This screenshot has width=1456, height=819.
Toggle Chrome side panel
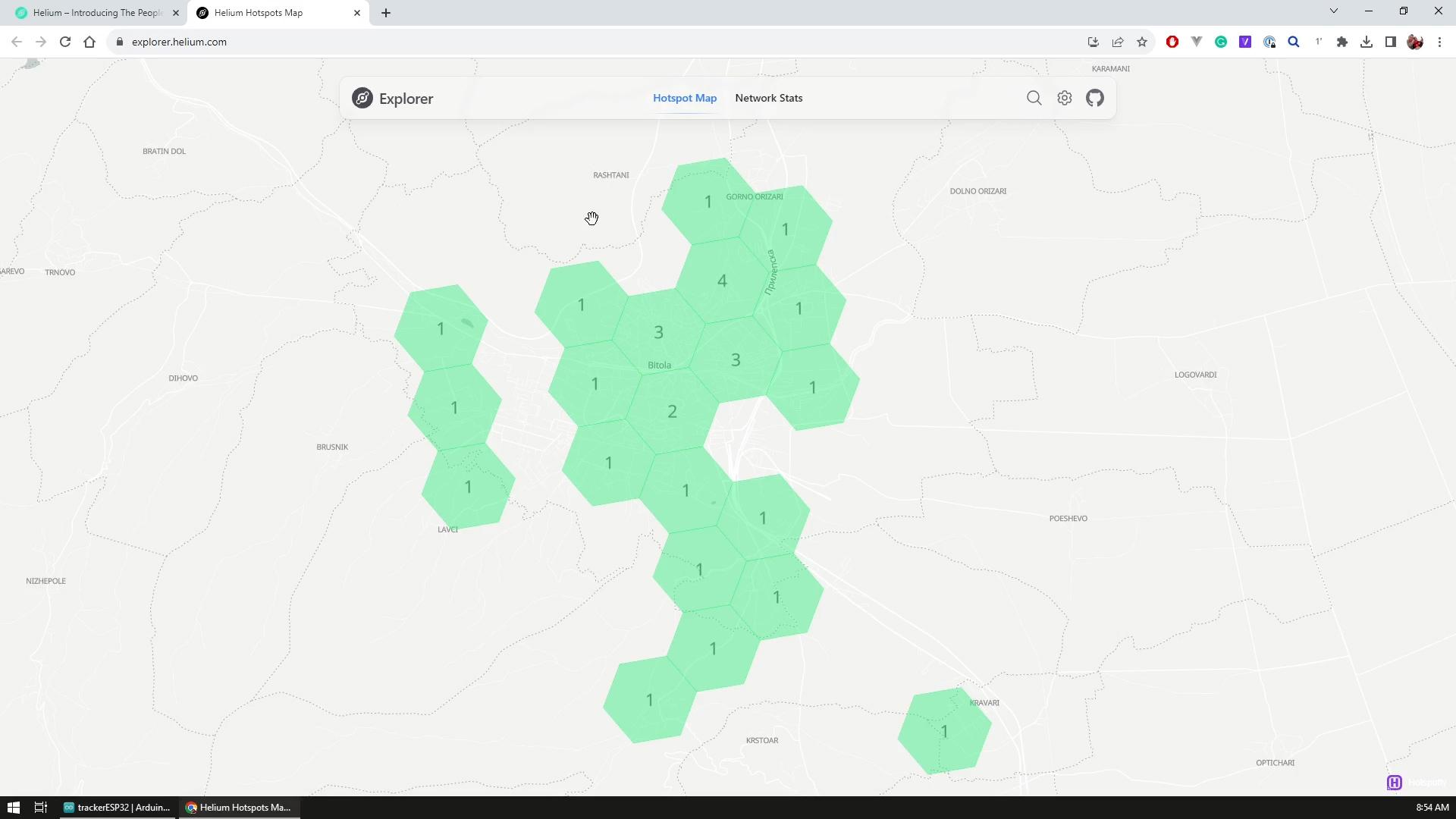pos(1391,42)
